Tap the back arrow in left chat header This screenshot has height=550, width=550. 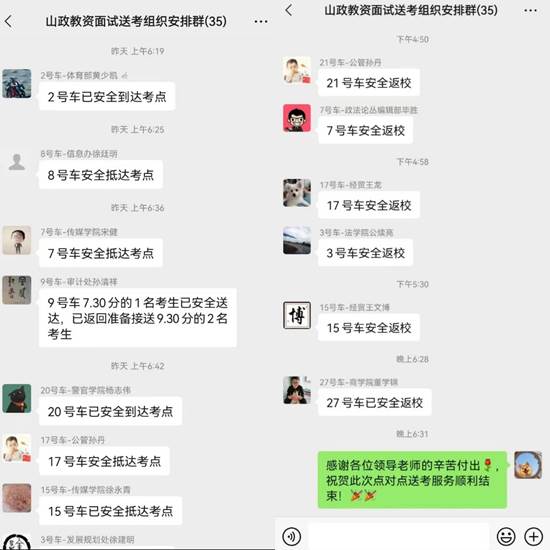point(9,21)
